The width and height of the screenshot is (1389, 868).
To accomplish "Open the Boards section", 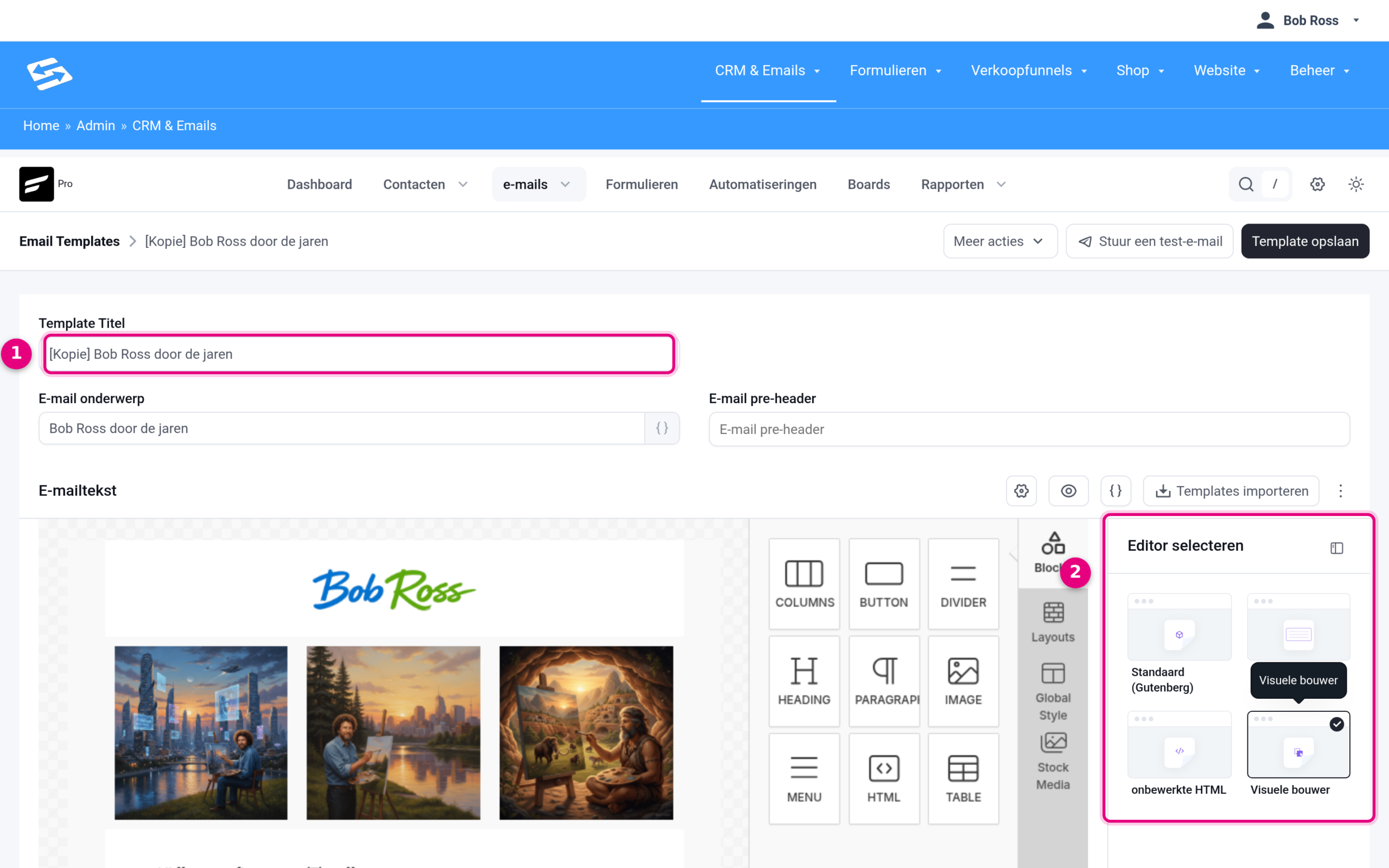I will point(869,184).
